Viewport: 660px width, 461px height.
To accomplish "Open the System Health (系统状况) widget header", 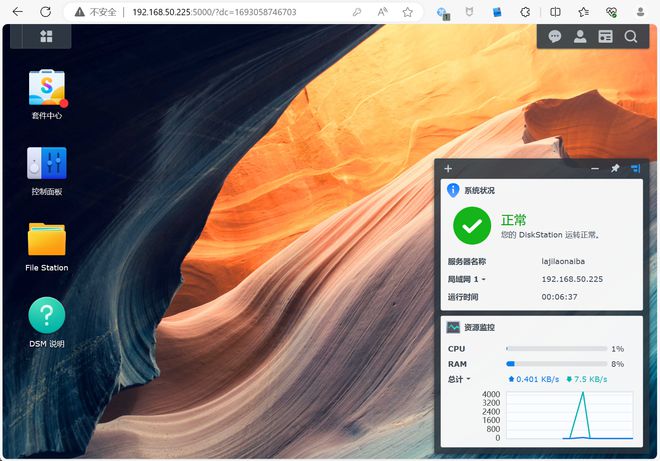I will (x=479, y=190).
